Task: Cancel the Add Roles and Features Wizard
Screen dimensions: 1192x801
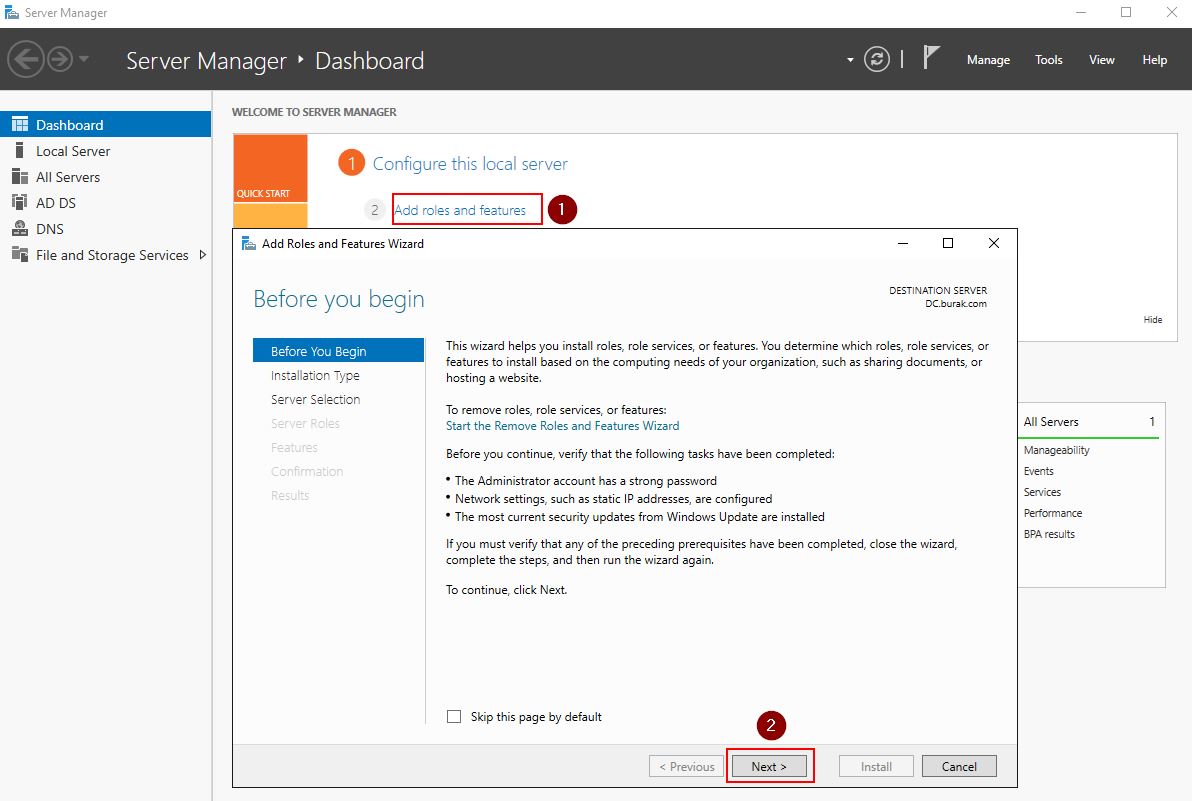Action: point(959,767)
